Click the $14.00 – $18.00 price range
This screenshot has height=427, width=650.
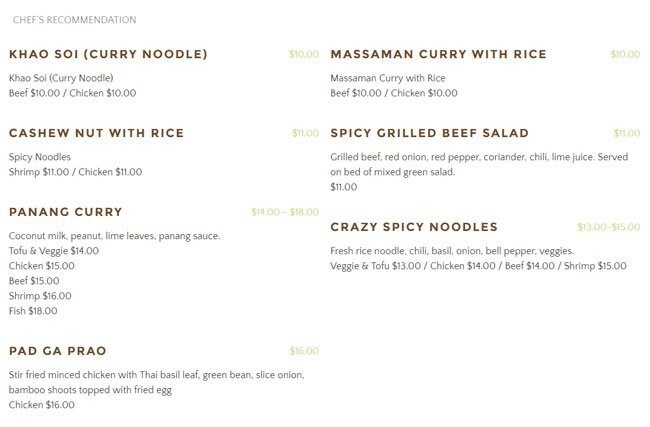pos(285,212)
